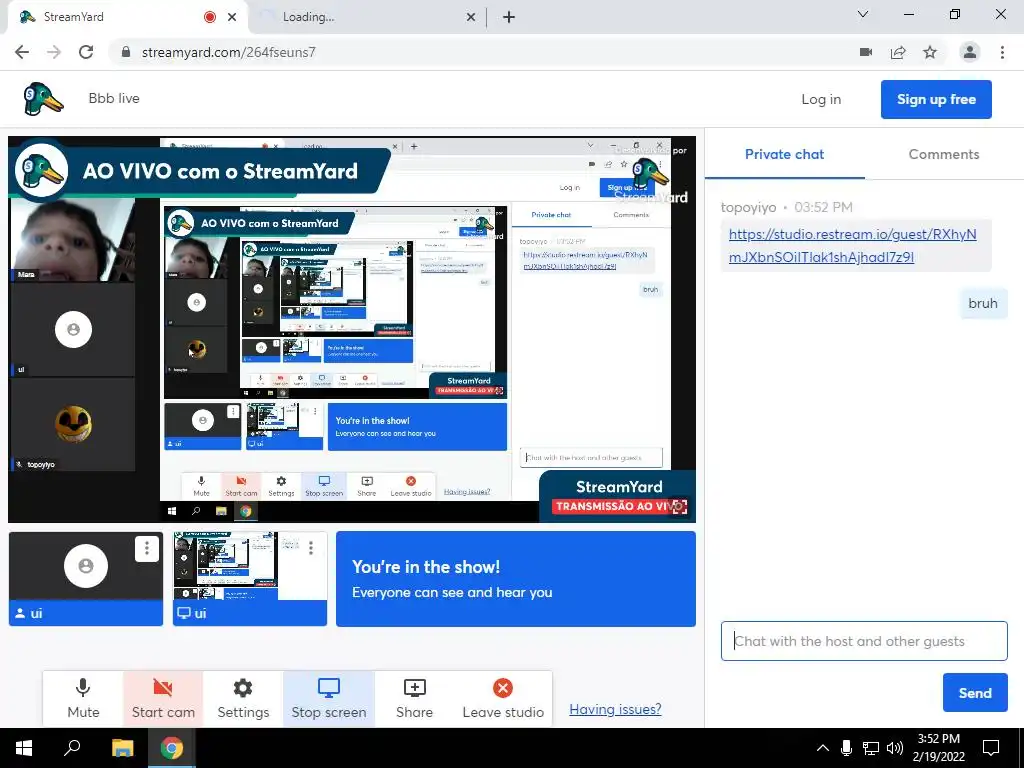Select the ui screen share thumbnail
This screenshot has height=768, width=1024.
point(249,579)
